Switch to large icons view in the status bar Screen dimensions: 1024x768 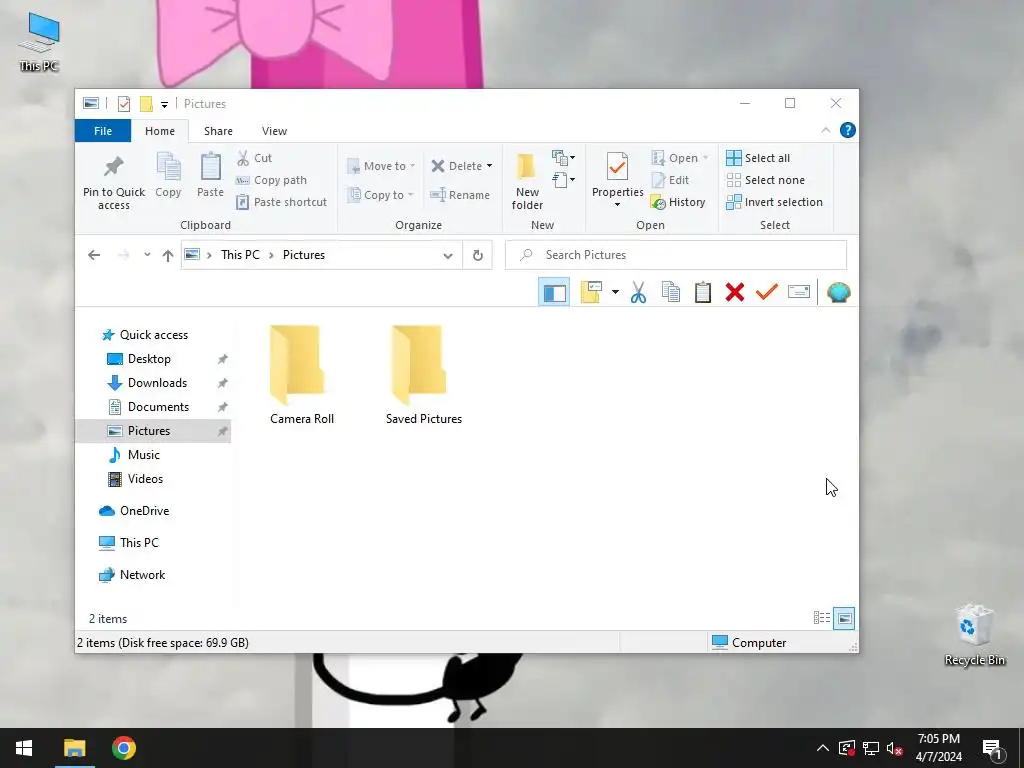pyautogui.click(x=844, y=618)
